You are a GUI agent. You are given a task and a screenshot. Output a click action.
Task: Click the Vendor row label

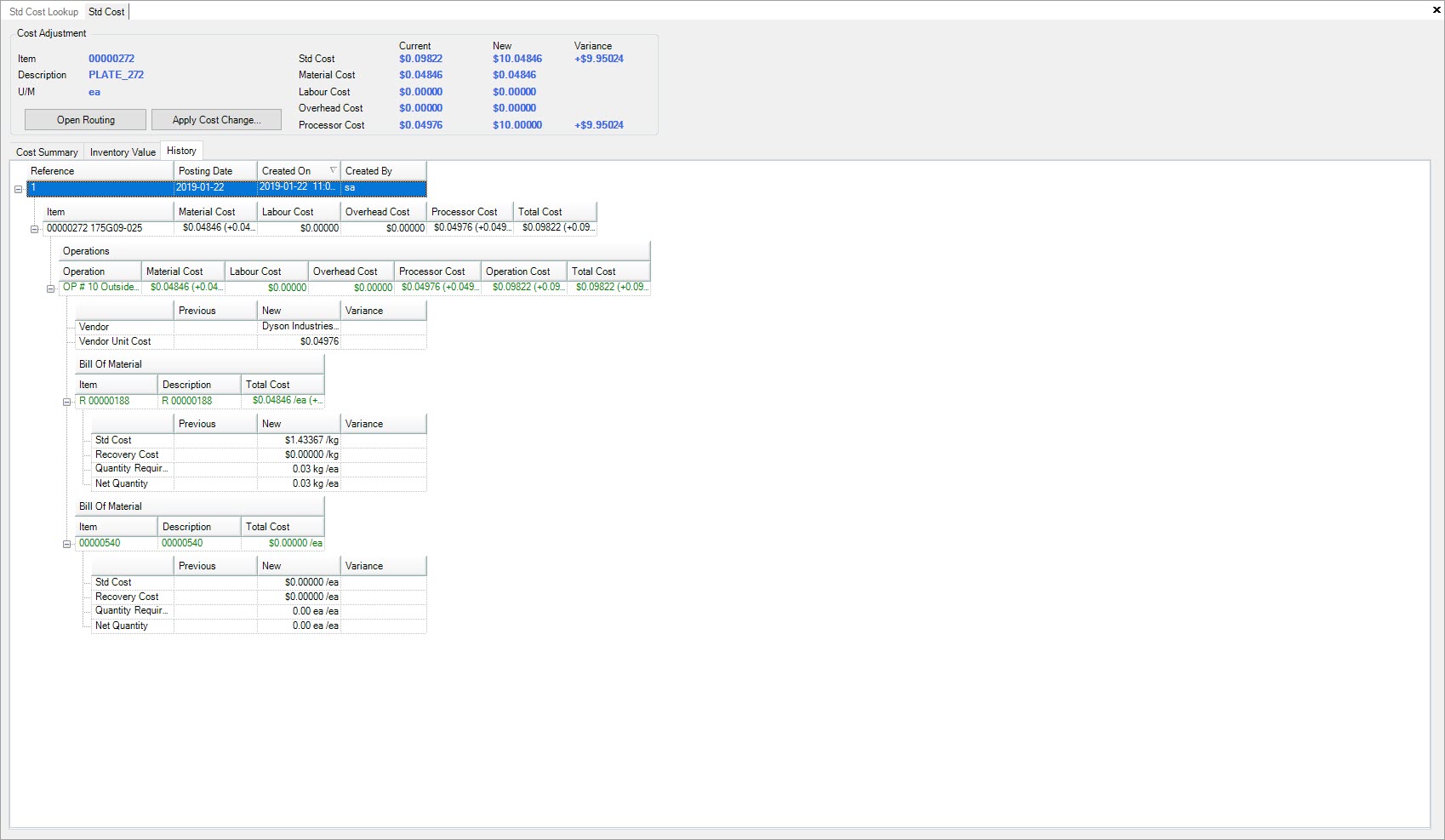point(124,327)
